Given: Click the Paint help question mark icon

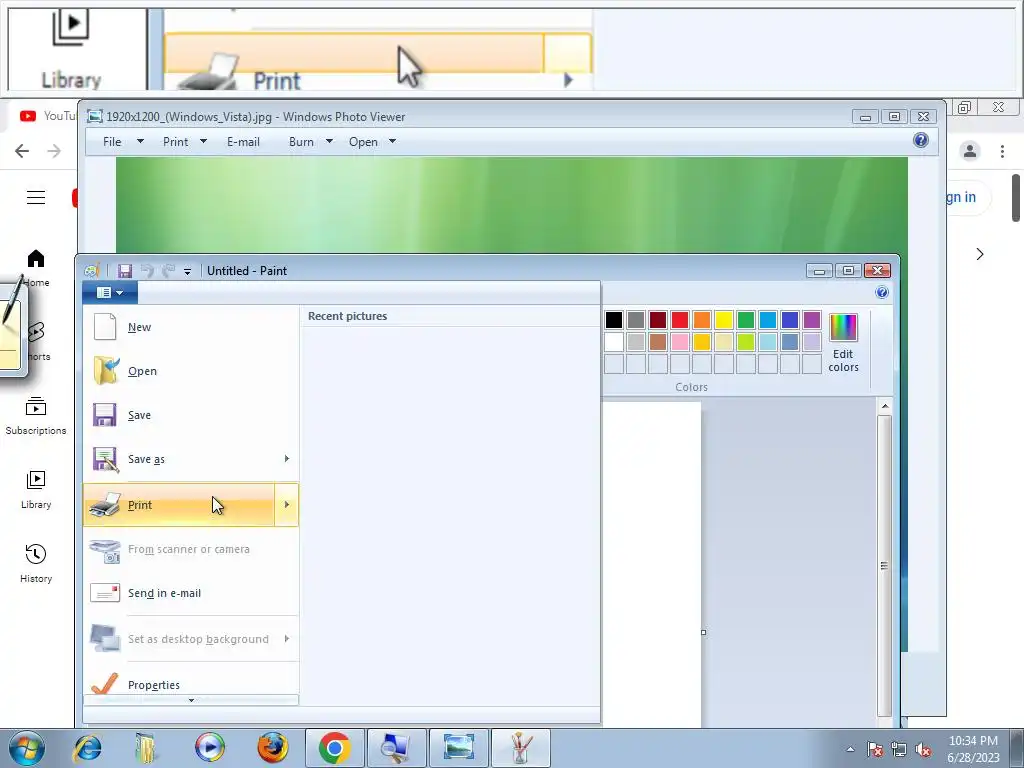Looking at the screenshot, I should pos(882,293).
